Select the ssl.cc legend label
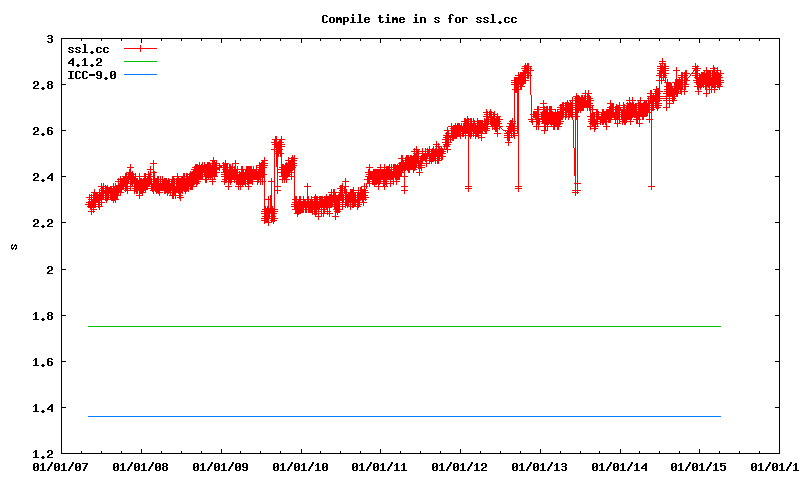The height and width of the screenshot is (480, 800). point(88,49)
